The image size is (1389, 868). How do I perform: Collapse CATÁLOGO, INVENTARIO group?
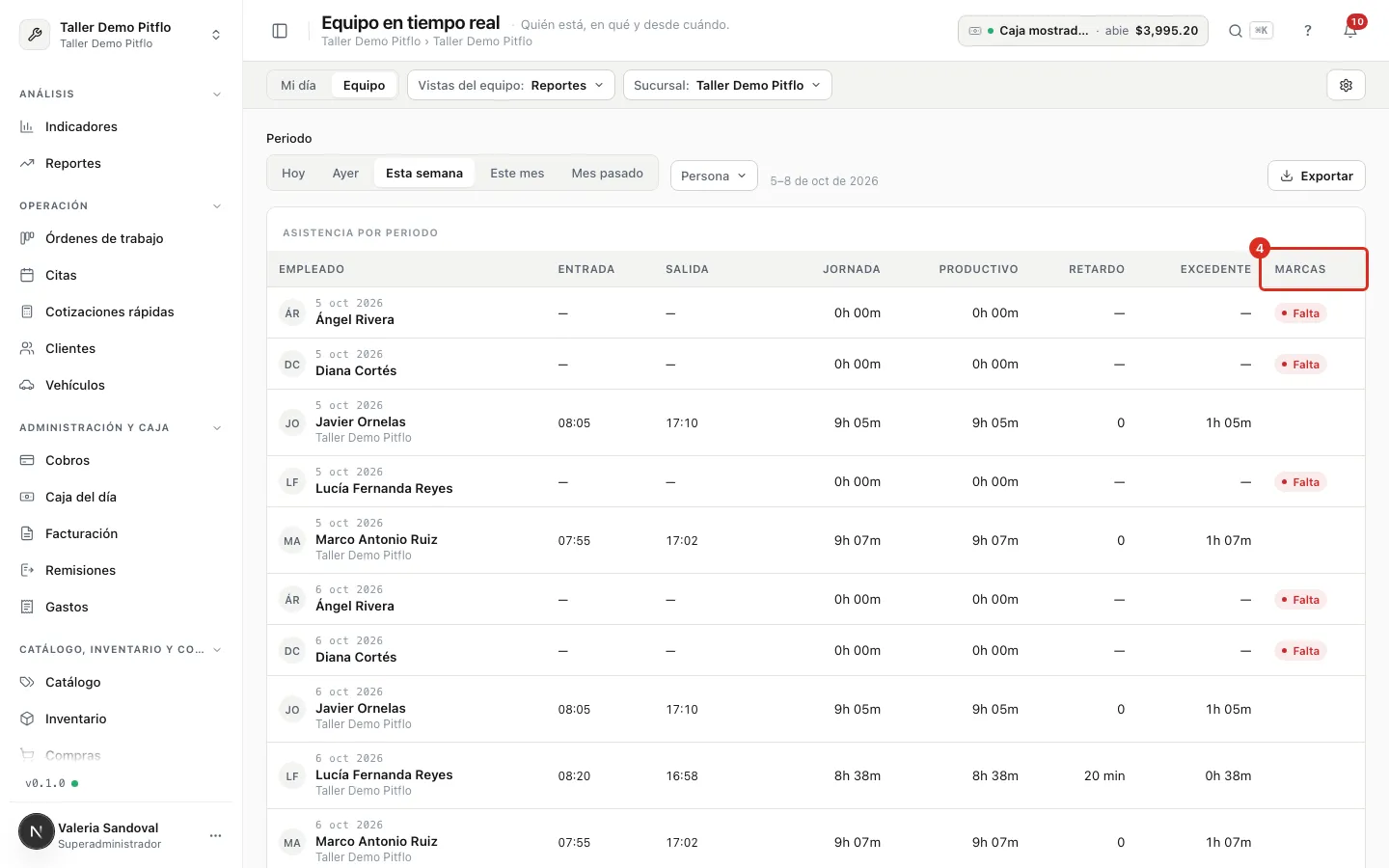click(x=216, y=650)
